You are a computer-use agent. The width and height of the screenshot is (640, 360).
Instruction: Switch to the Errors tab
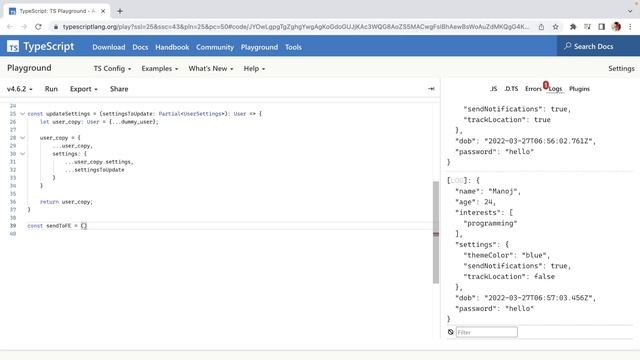click(x=533, y=89)
